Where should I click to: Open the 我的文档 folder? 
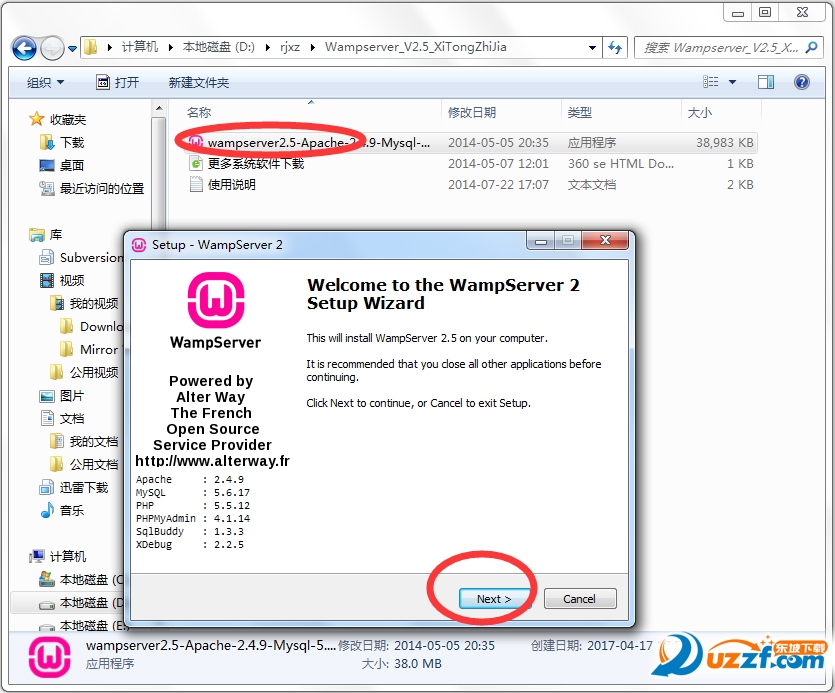(94, 441)
